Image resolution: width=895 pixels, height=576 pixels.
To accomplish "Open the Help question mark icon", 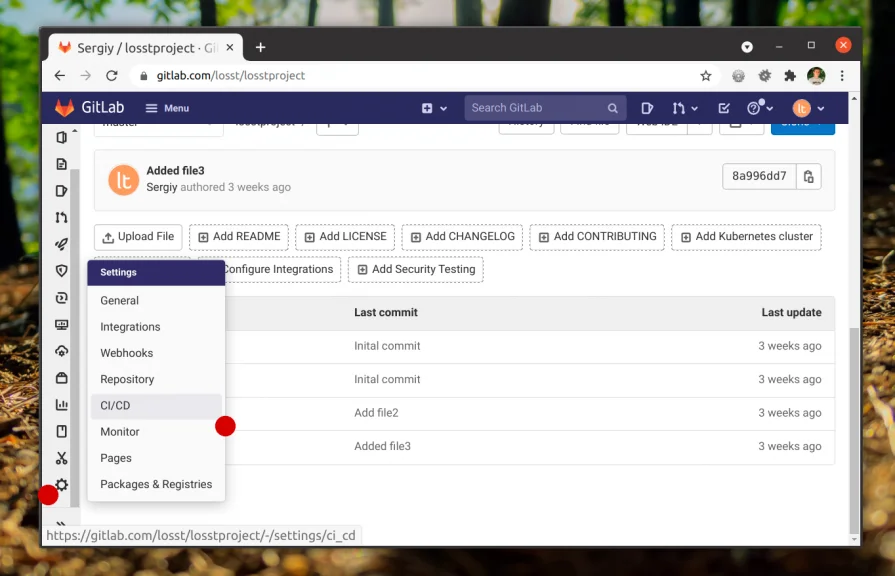I will click(x=752, y=107).
